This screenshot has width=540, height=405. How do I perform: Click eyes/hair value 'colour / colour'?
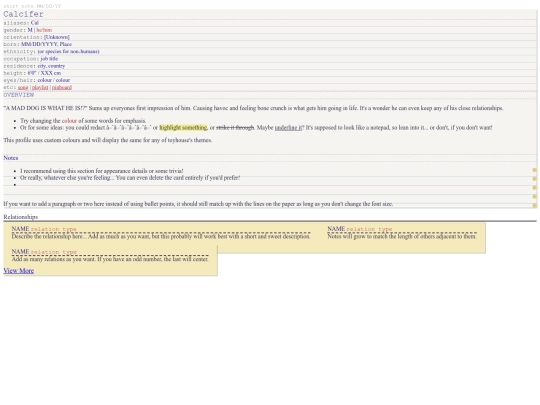point(54,80)
